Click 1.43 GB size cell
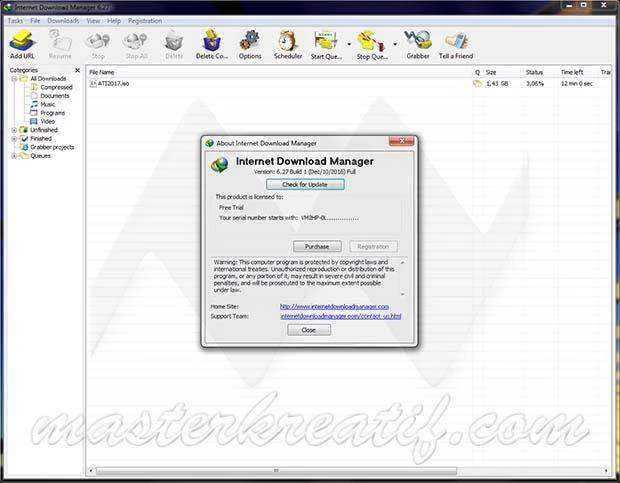This screenshot has height=483, width=620. pos(497,84)
